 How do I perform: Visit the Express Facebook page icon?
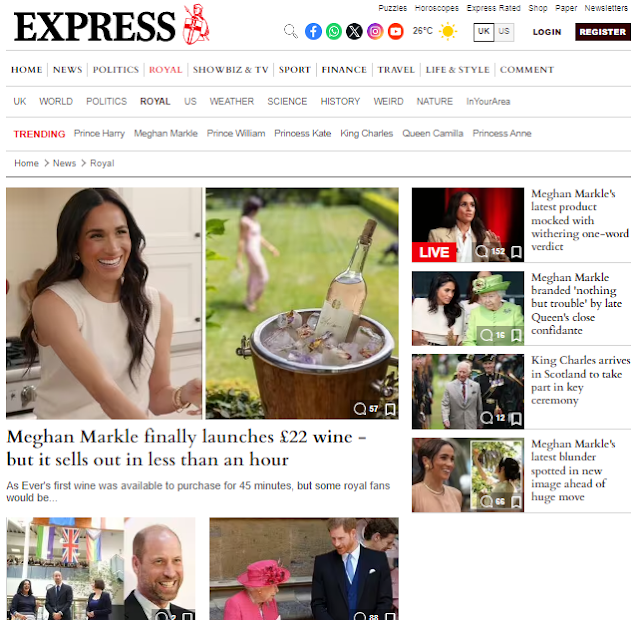313,31
